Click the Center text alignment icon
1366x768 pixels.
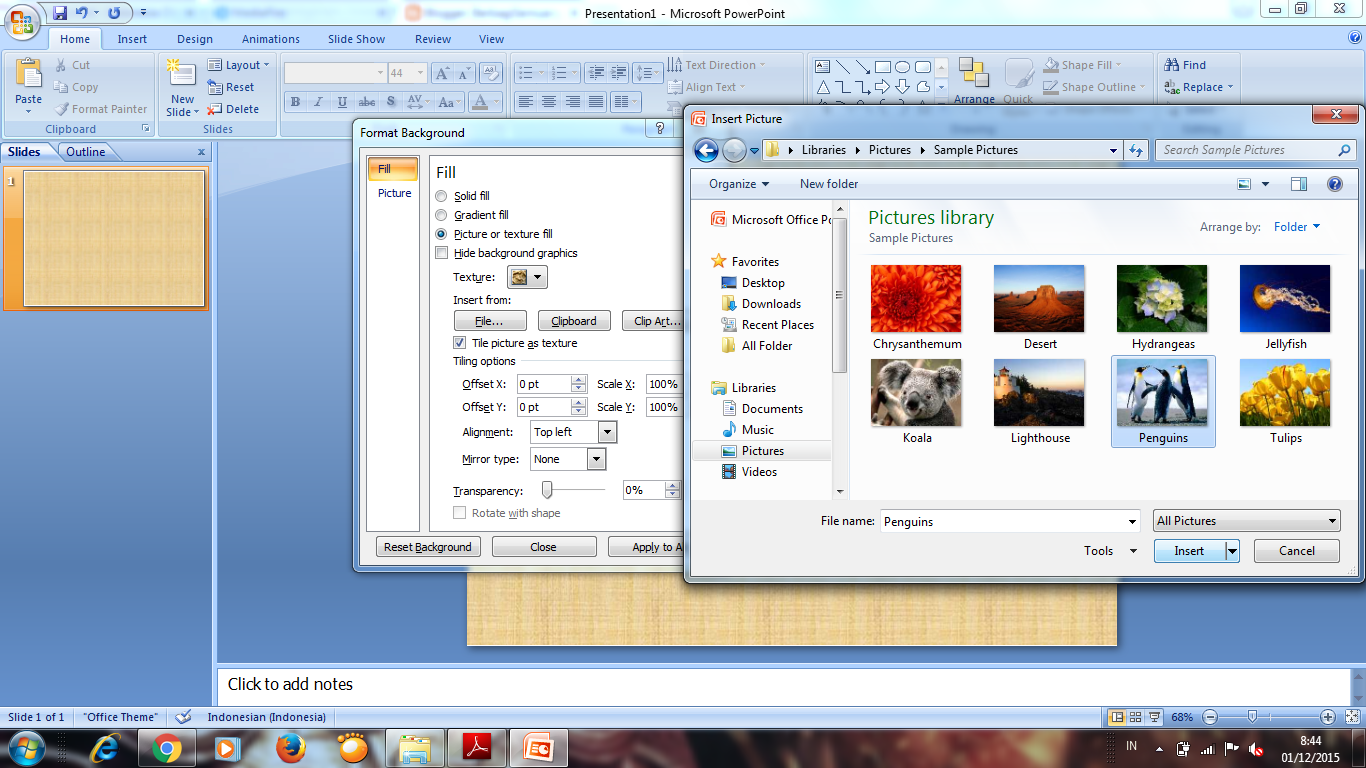click(x=549, y=102)
